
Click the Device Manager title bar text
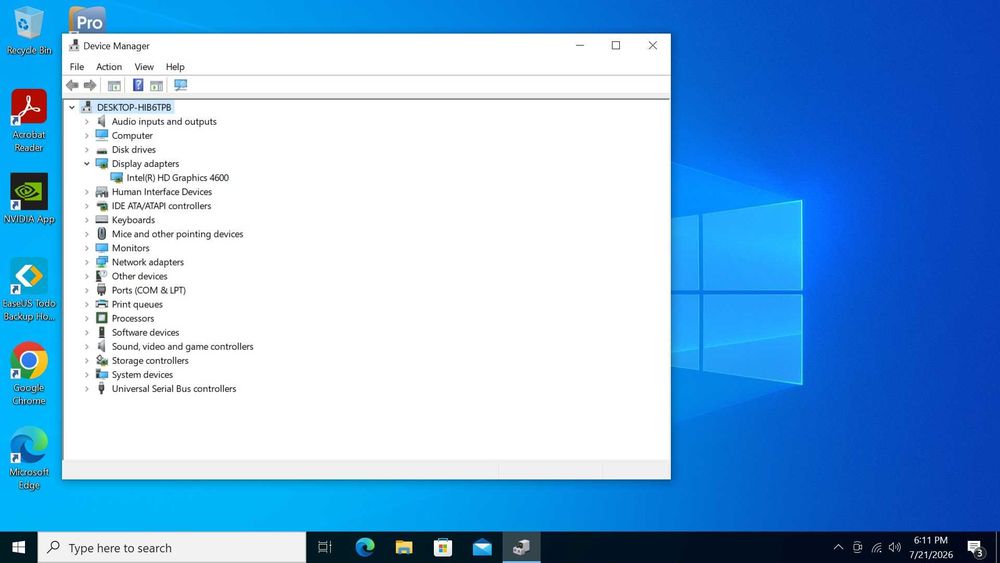116,46
